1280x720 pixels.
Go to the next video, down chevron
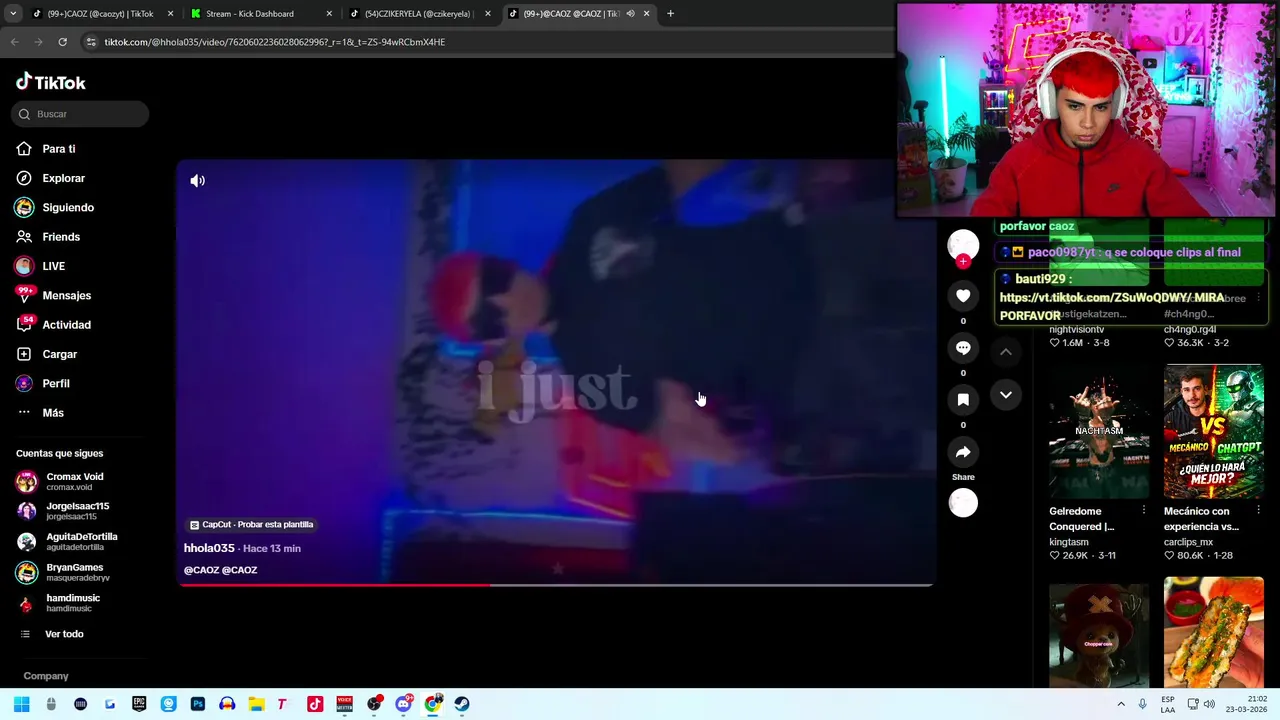tap(1006, 395)
